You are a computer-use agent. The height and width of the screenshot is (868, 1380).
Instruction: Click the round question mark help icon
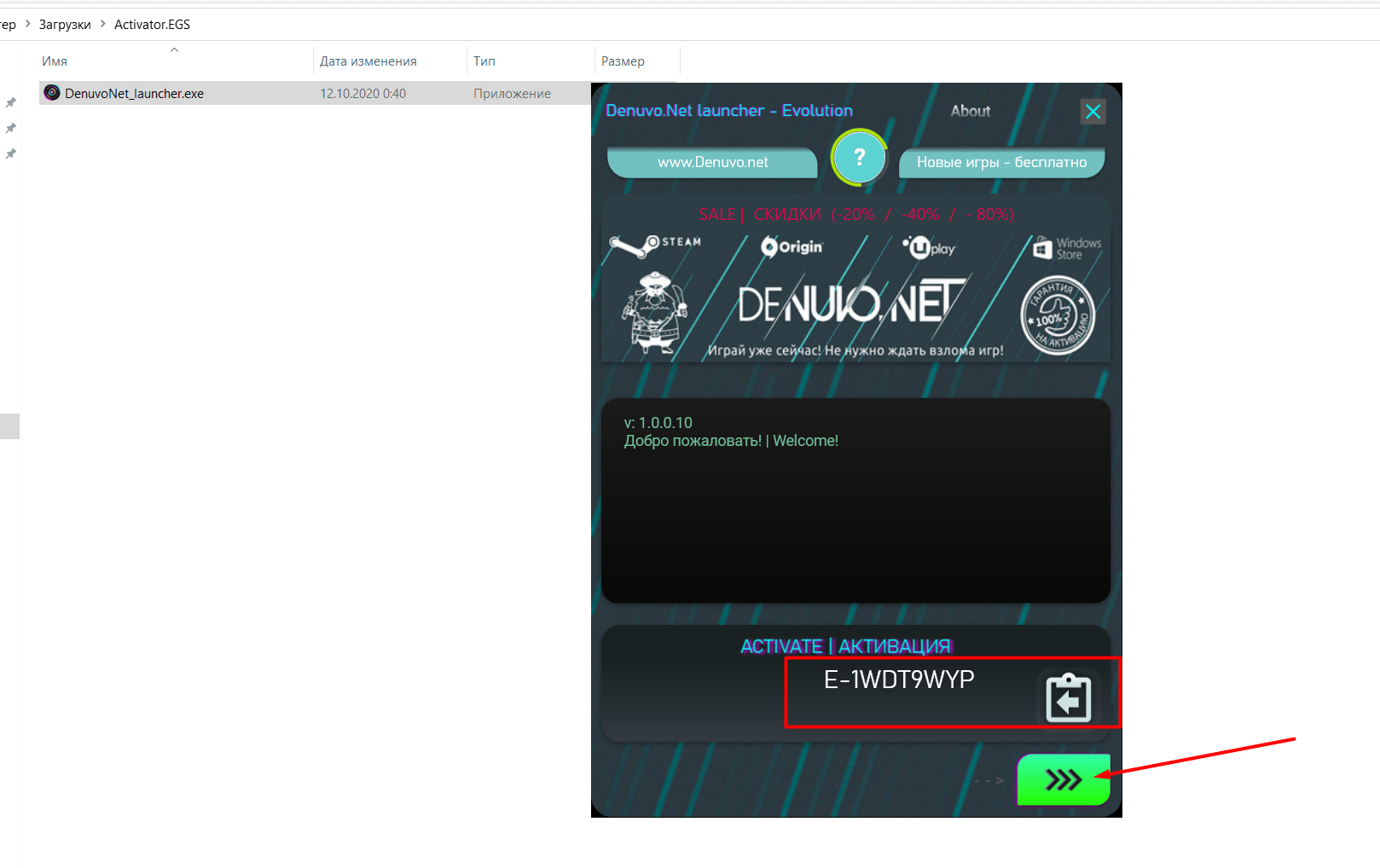(859, 158)
